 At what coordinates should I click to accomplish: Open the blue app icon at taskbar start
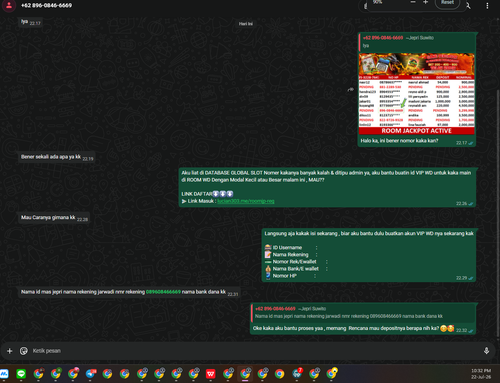click(4, 374)
